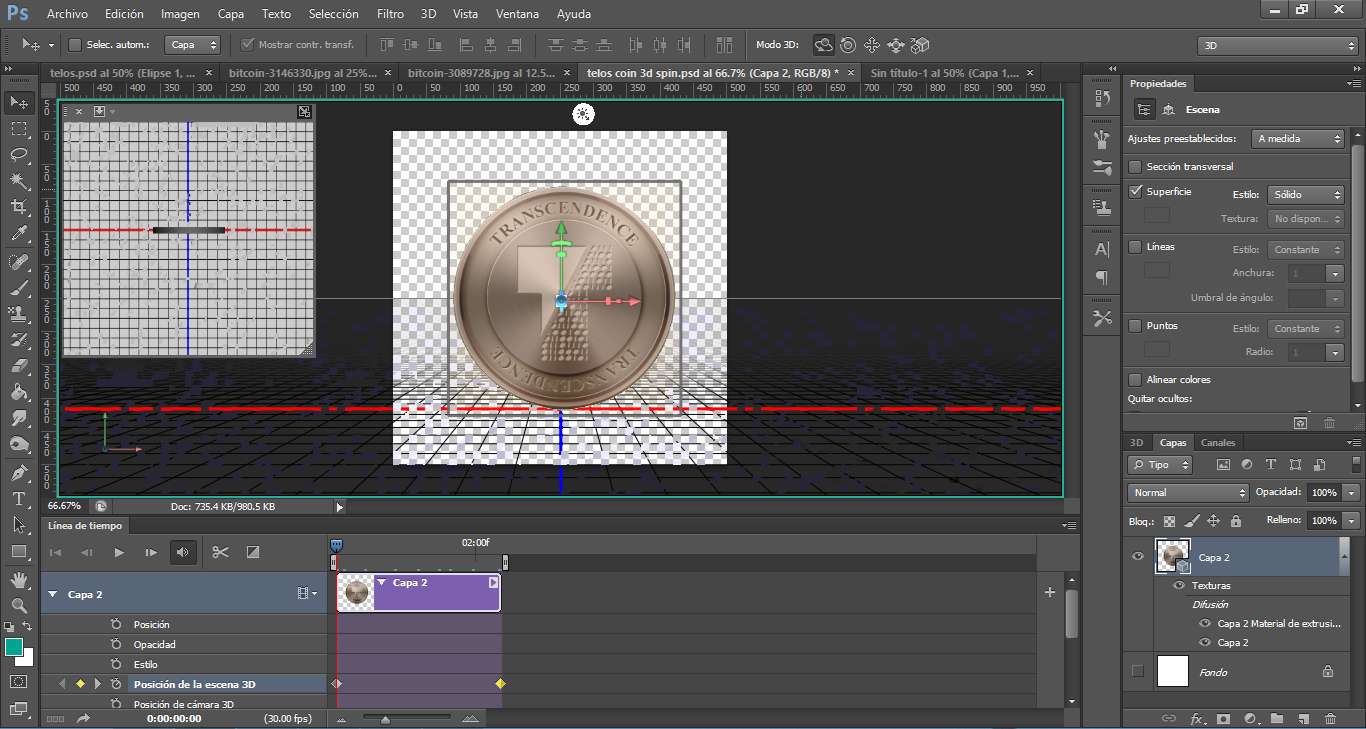
Task: Toggle visibility of Texturas sublayer
Action: tap(1180, 585)
